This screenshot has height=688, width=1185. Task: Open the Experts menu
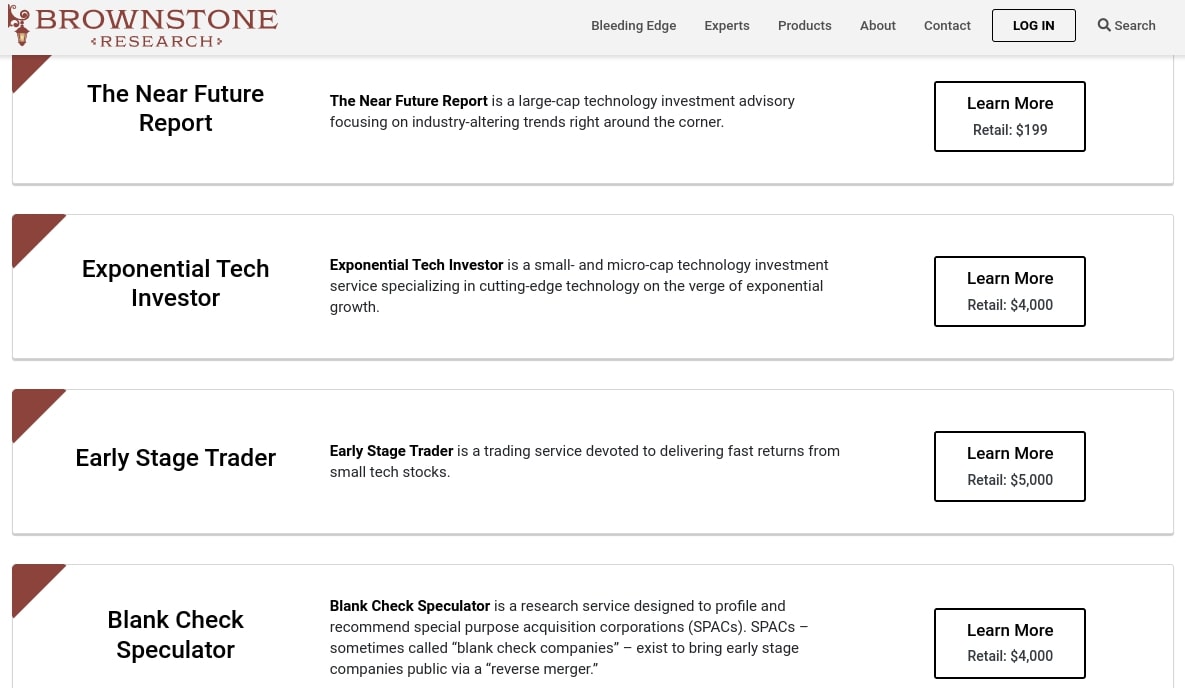726,26
